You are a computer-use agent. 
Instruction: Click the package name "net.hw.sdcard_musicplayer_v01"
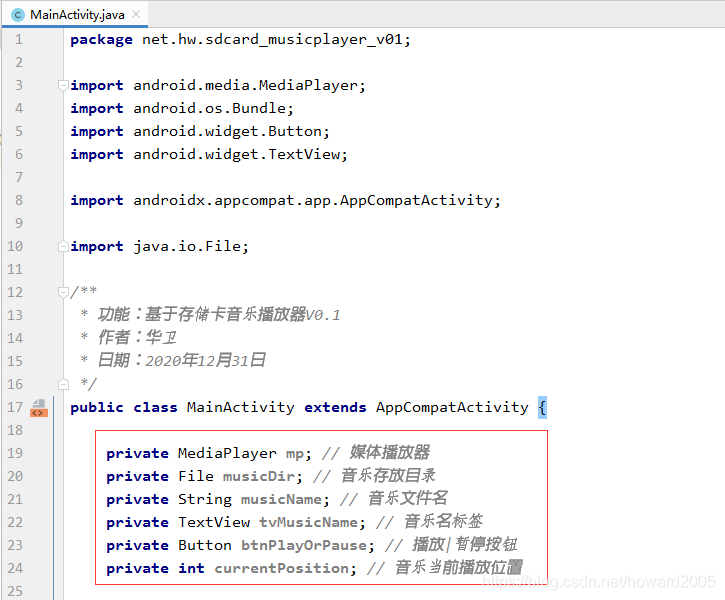pyautogui.click(x=271, y=40)
